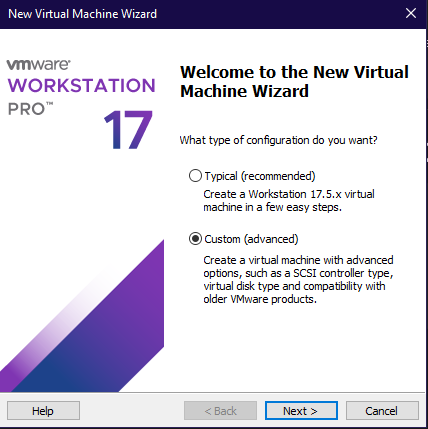Close the wizard with the X icon
Viewport: 428px width, 429px height.
411,14
